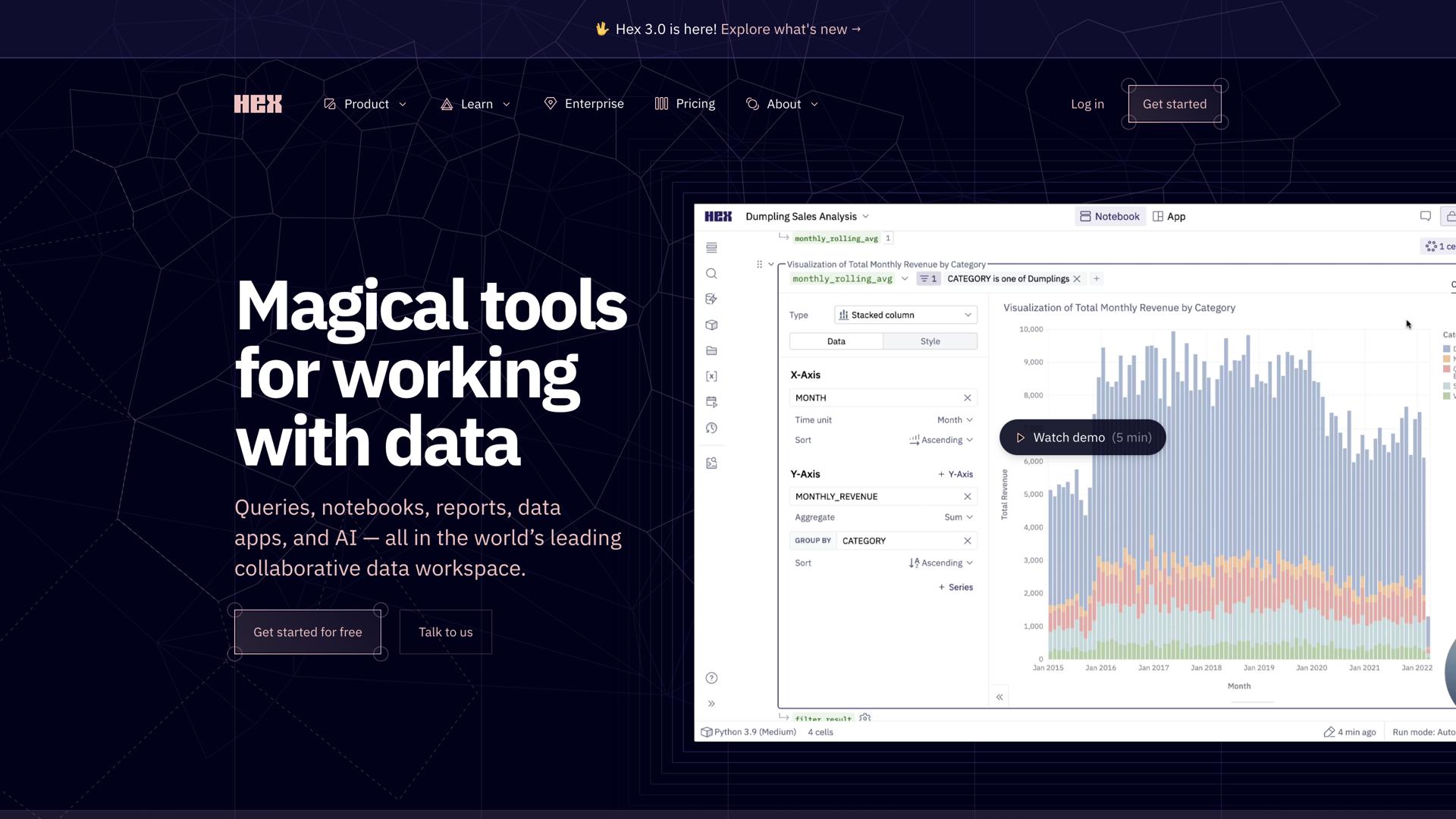Open the Stacked column type dropdown

click(x=905, y=315)
